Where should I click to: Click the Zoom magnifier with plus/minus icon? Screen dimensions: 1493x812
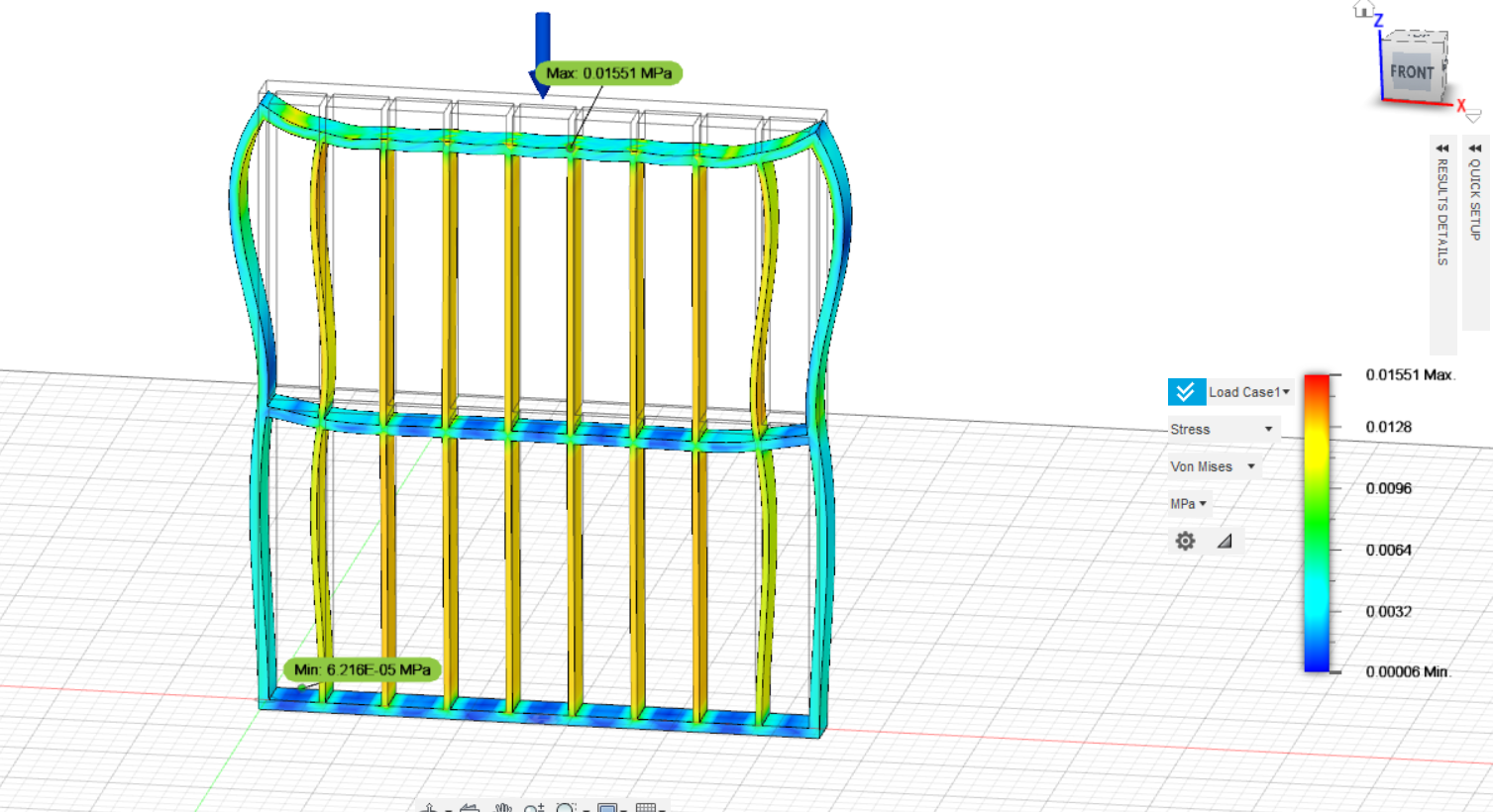tap(533, 808)
